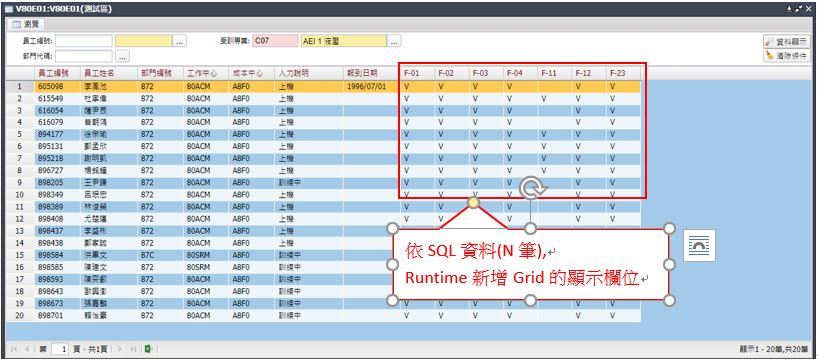Click row number 20 in the grid
Screen dimensions: 818x360
[x=20, y=316]
